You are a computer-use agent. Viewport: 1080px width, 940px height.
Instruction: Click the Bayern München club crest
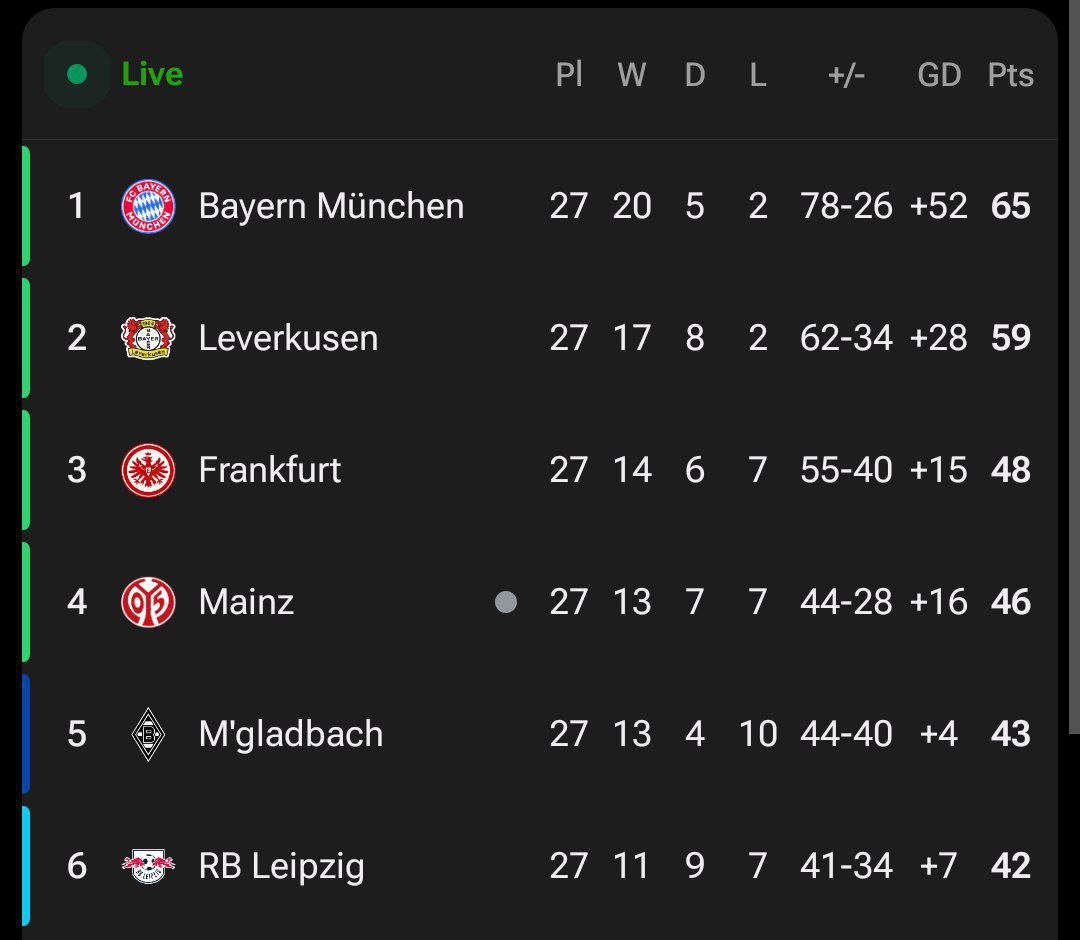148,206
